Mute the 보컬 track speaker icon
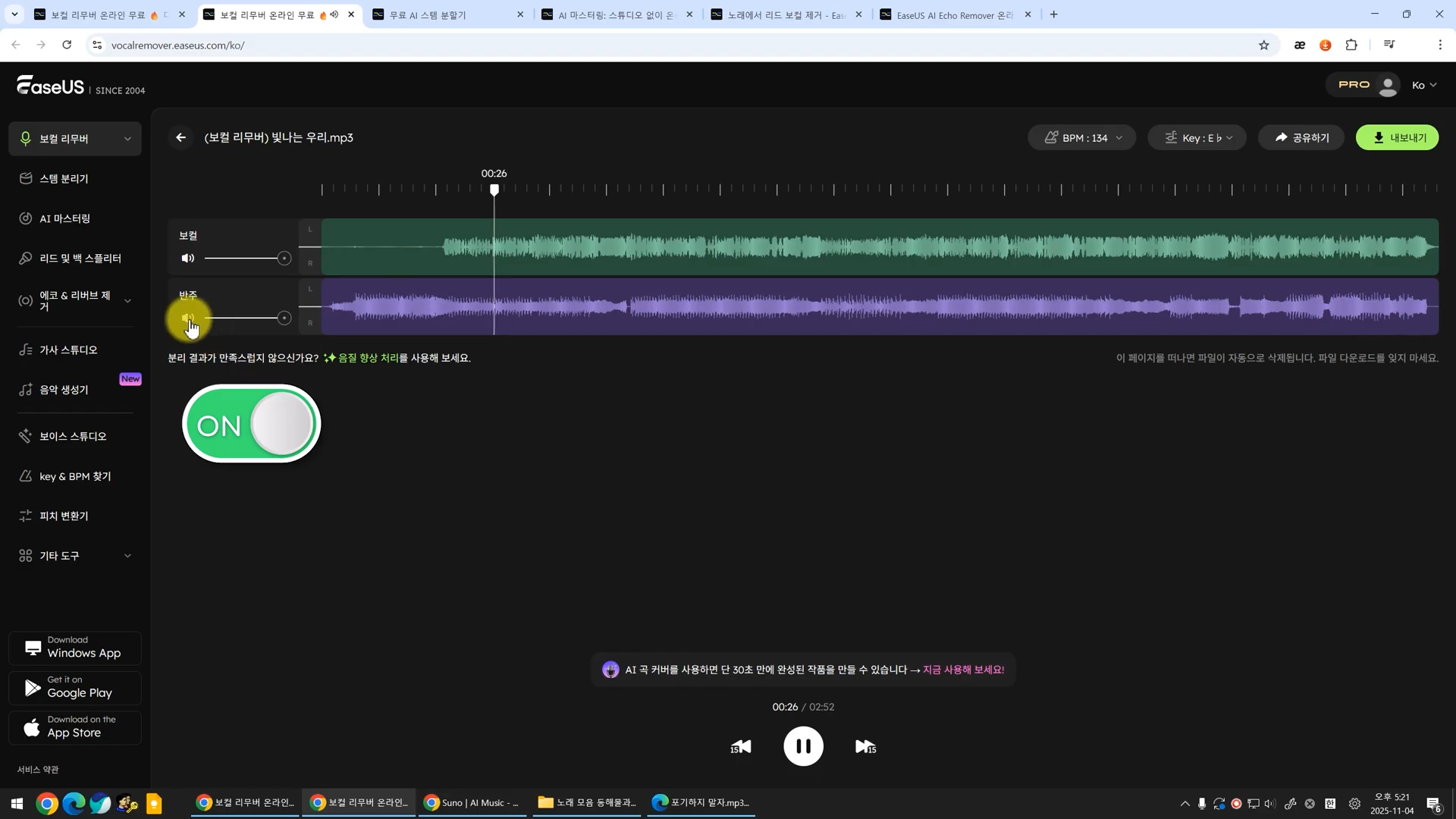Image resolution: width=1456 pixels, height=819 pixels. [x=188, y=259]
